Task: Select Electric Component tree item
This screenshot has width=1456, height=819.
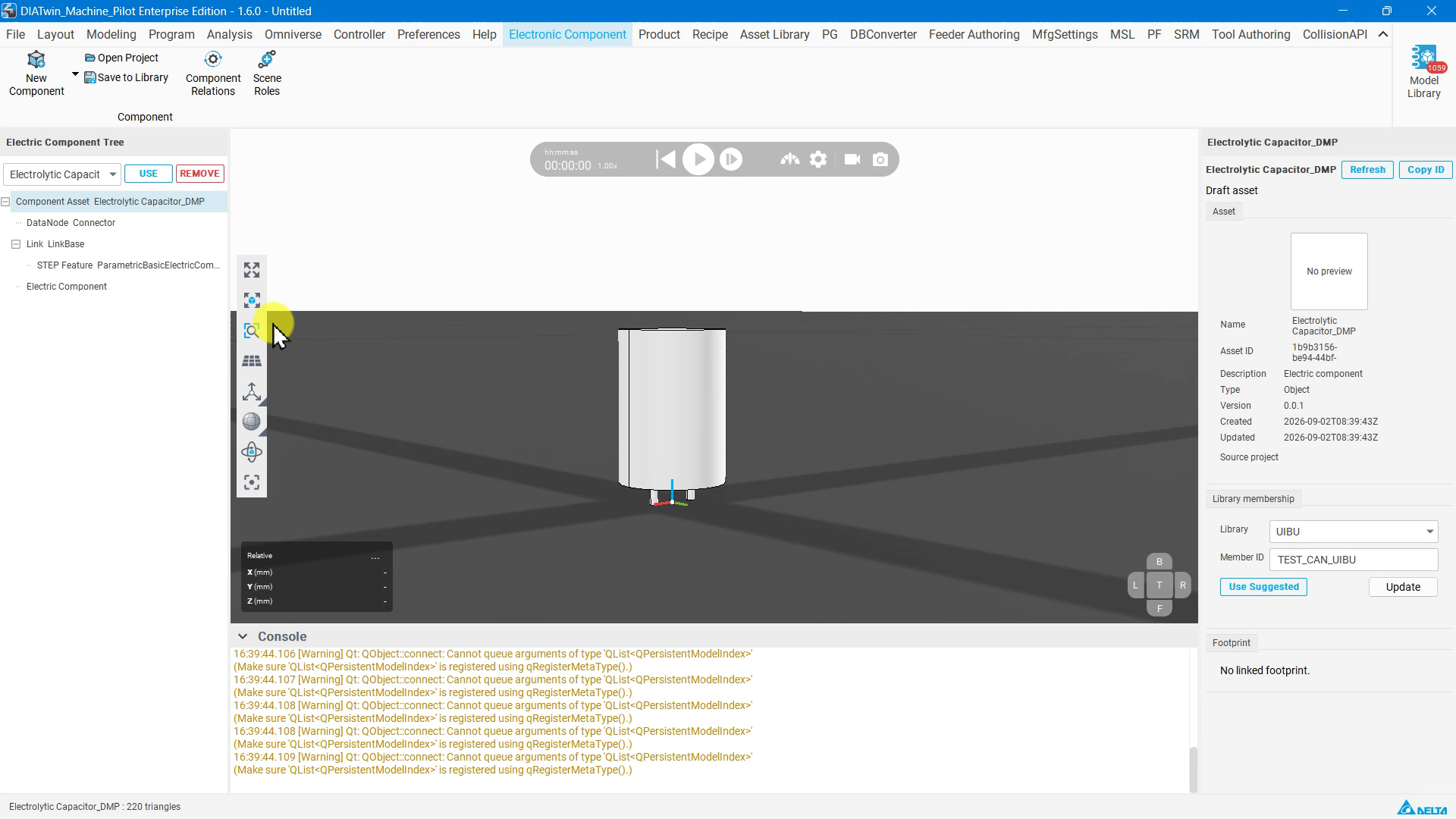Action: 67,287
